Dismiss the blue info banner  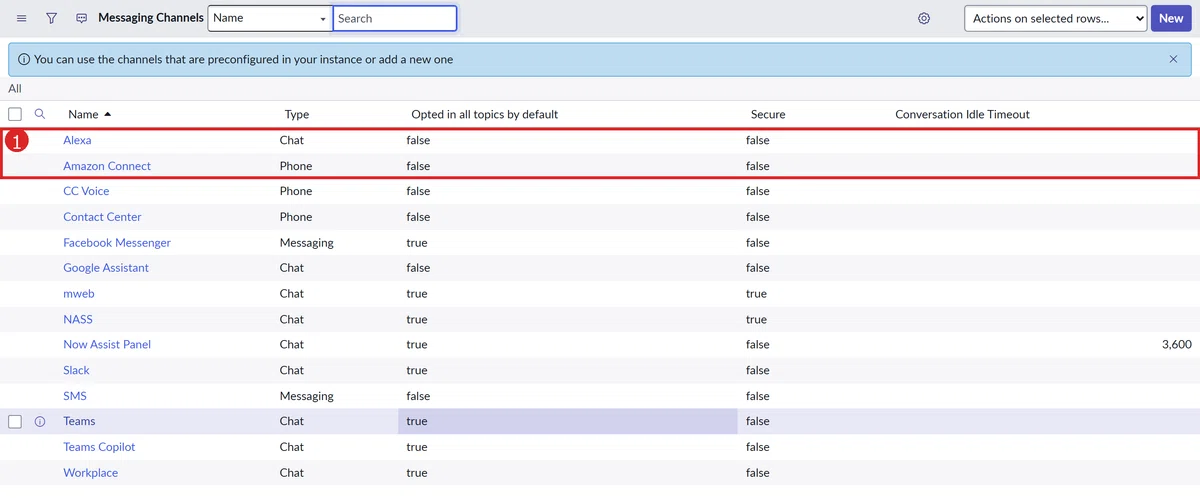pos(1173,59)
